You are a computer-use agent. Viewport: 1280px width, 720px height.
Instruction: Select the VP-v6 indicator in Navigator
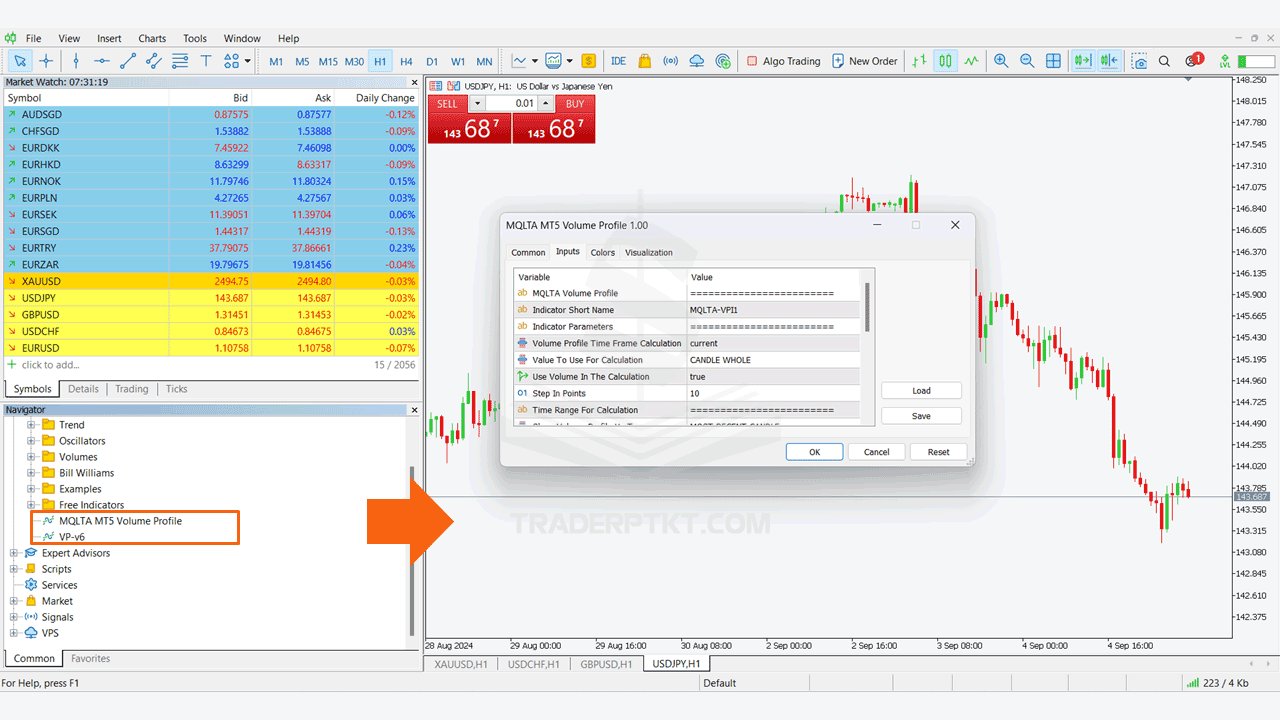click(71, 537)
